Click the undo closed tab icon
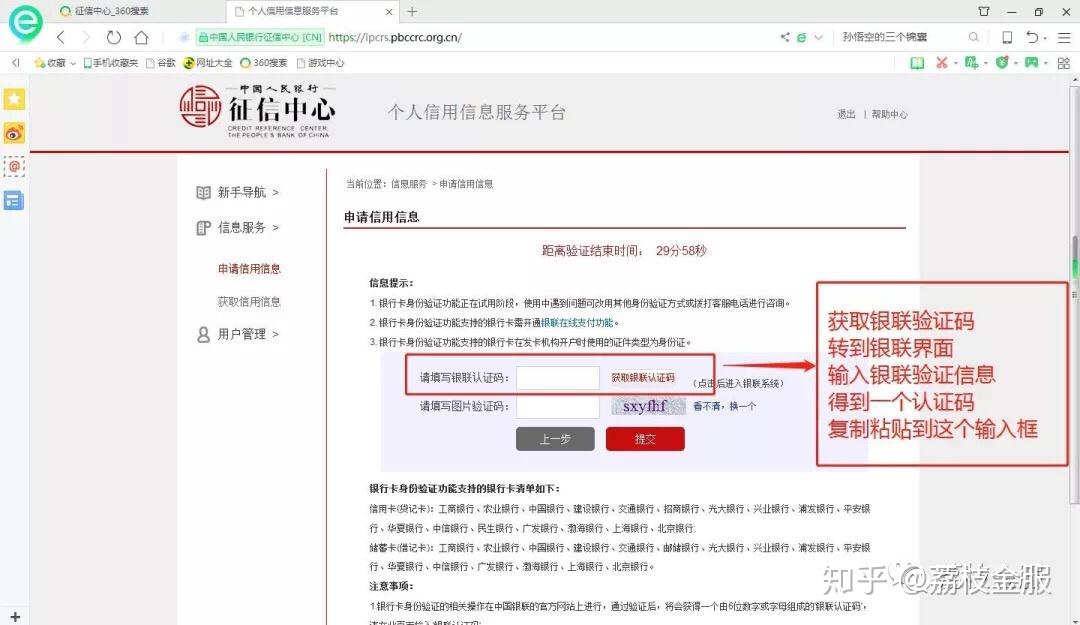Image resolution: width=1080 pixels, height=625 pixels. (x=1032, y=37)
